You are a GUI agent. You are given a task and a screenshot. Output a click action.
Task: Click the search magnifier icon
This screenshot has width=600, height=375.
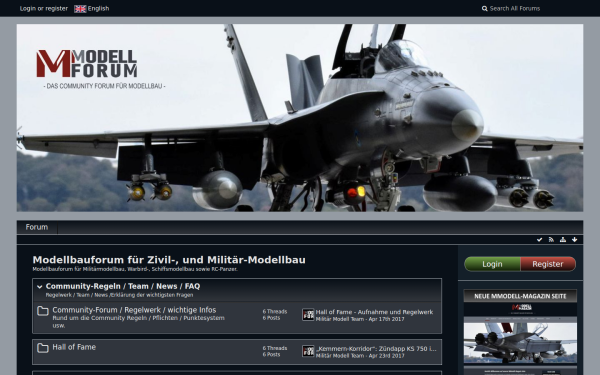484,8
